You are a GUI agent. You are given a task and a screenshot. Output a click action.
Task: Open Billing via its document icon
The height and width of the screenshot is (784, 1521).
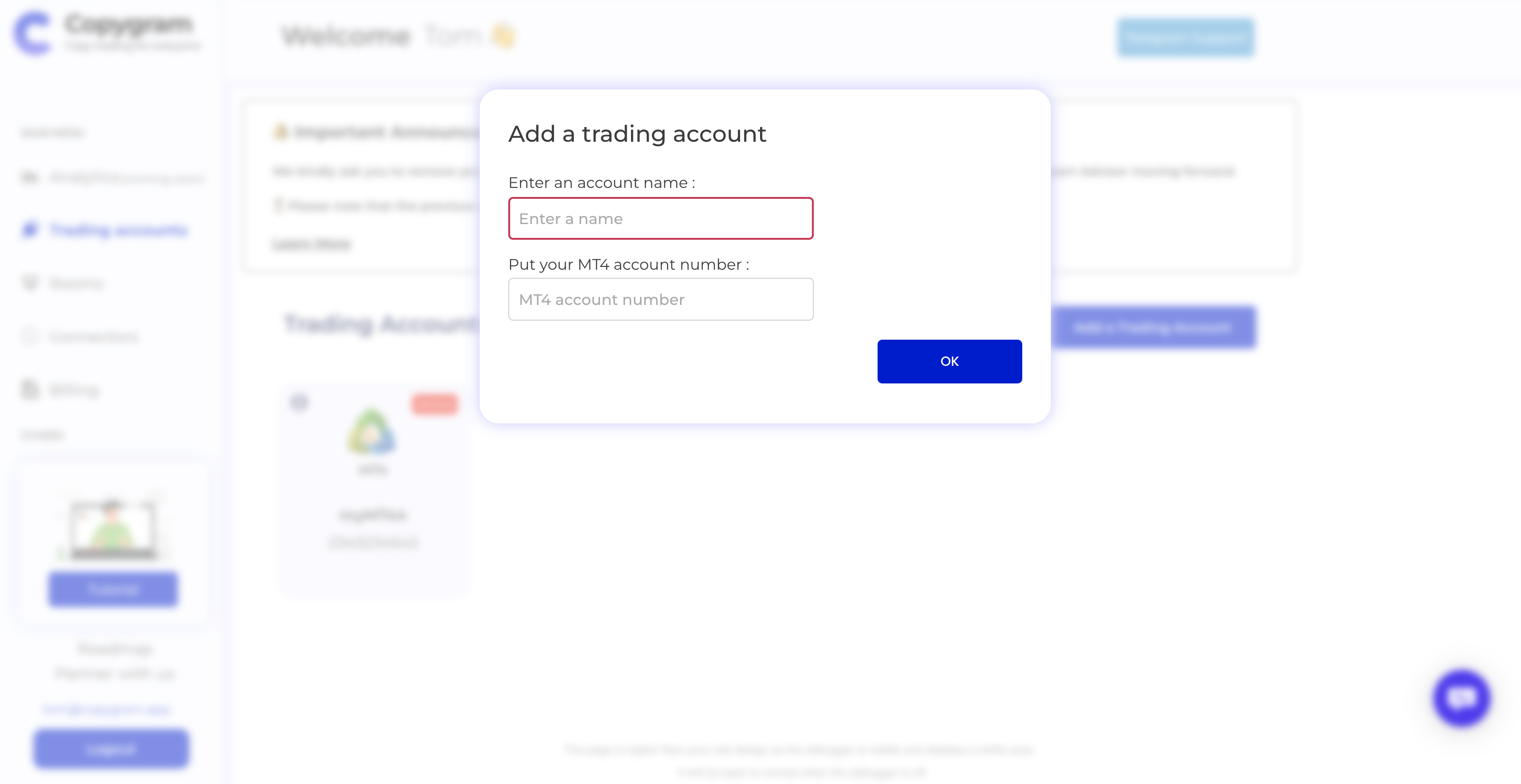[x=30, y=389]
